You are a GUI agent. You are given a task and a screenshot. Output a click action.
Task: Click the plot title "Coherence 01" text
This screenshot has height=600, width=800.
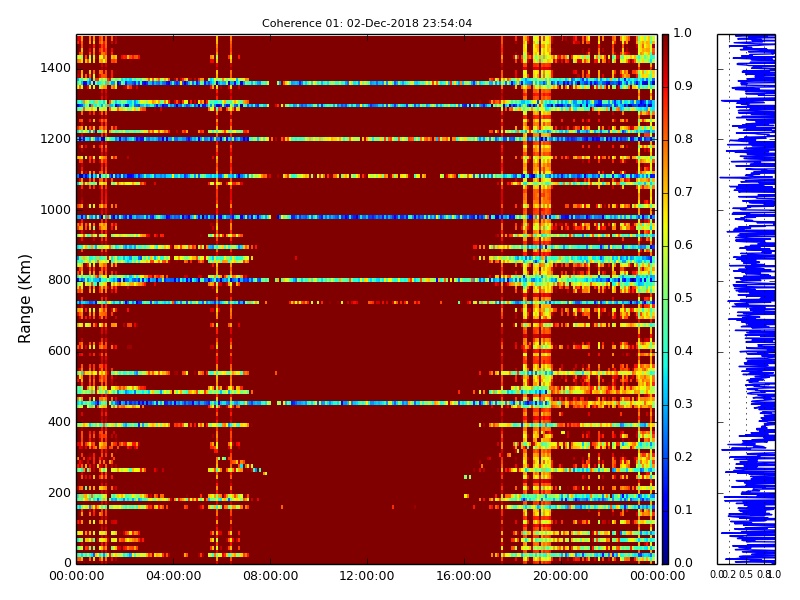point(366,23)
